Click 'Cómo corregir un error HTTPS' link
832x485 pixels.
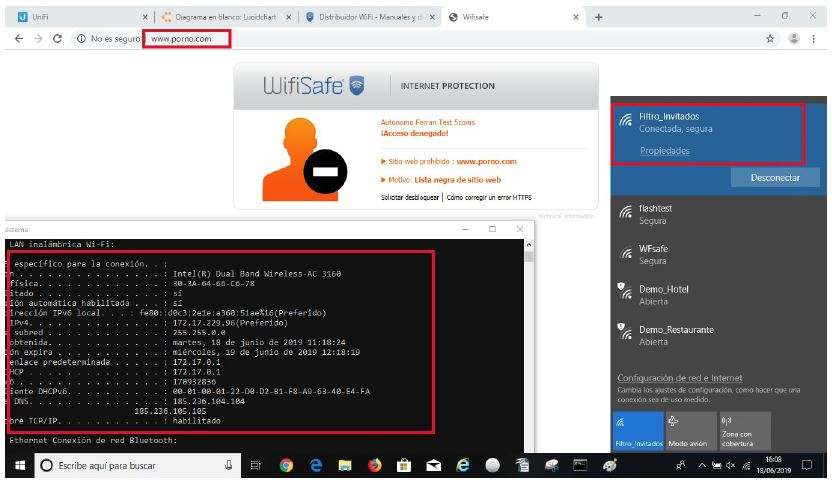pos(489,197)
